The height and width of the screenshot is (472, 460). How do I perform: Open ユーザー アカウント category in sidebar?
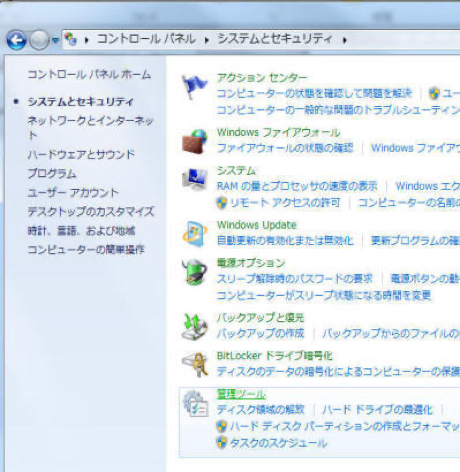pyautogui.click(x=73, y=193)
